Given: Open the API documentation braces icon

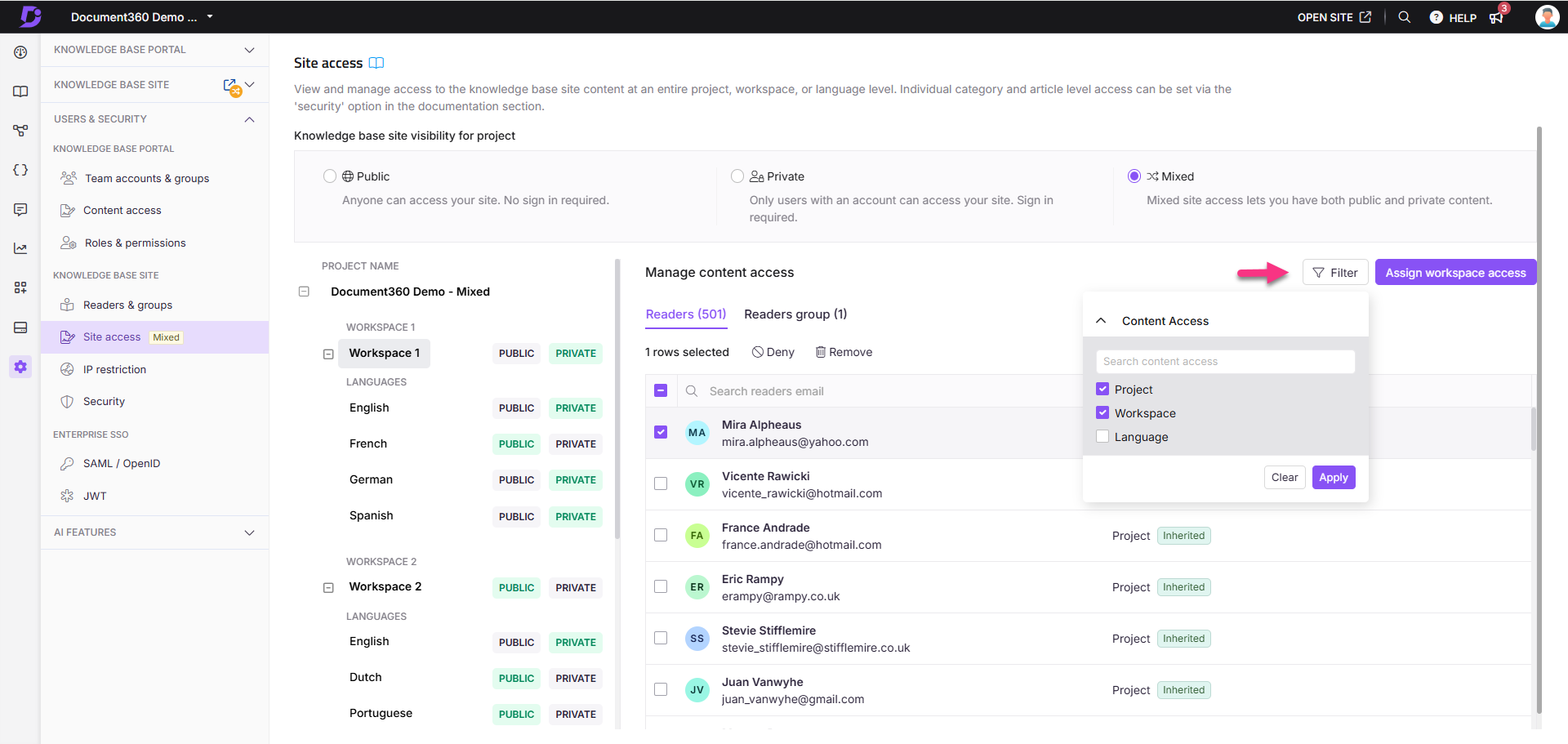Looking at the screenshot, I should (x=20, y=170).
